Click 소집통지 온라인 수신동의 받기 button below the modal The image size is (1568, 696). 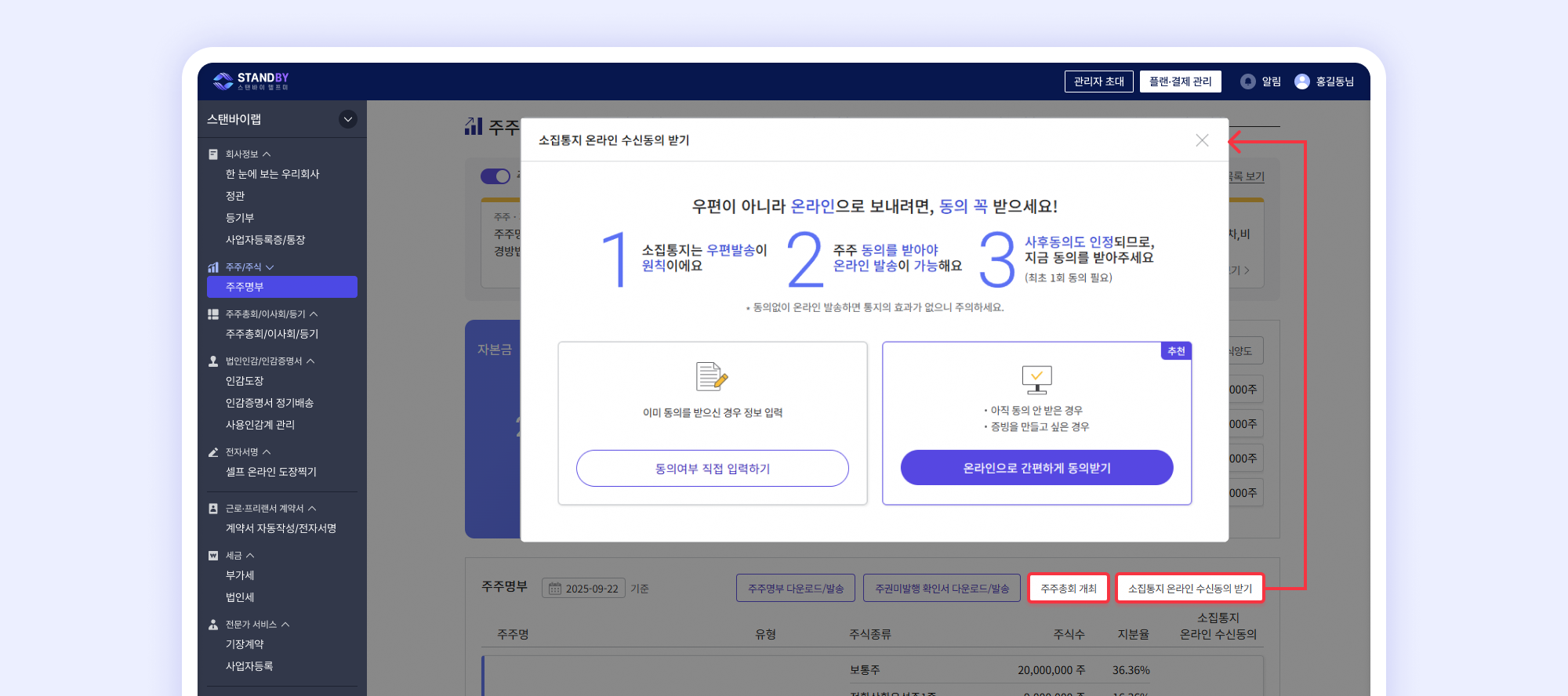1190,589
